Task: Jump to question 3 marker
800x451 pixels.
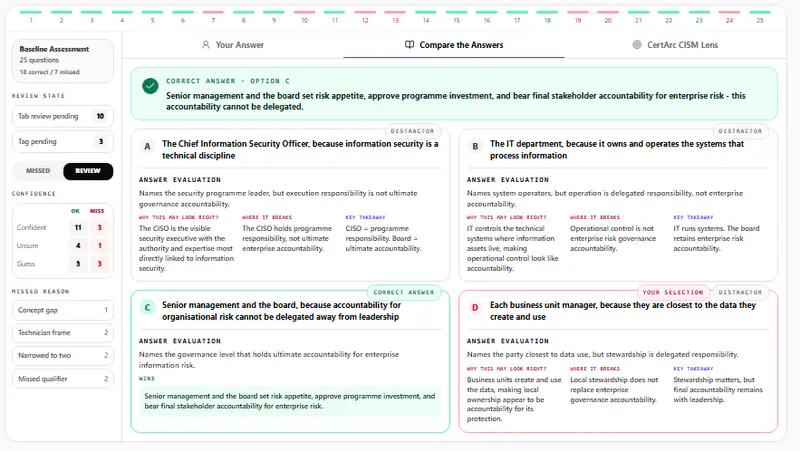Action: [92, 16]
